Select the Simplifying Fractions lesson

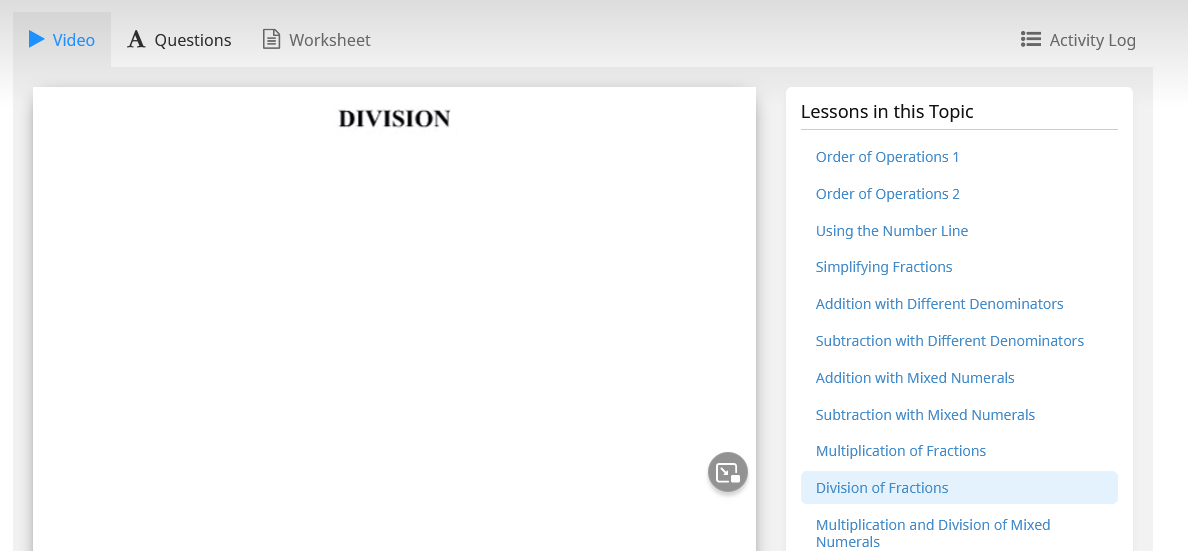(883, 267)
